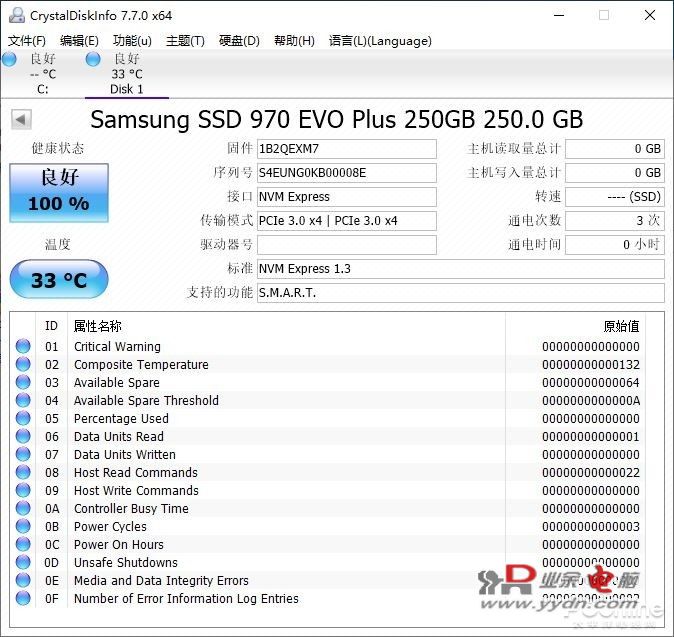Open the 帮助(H) menu
This screenshot has width=674, height=637.
point(294,41)
